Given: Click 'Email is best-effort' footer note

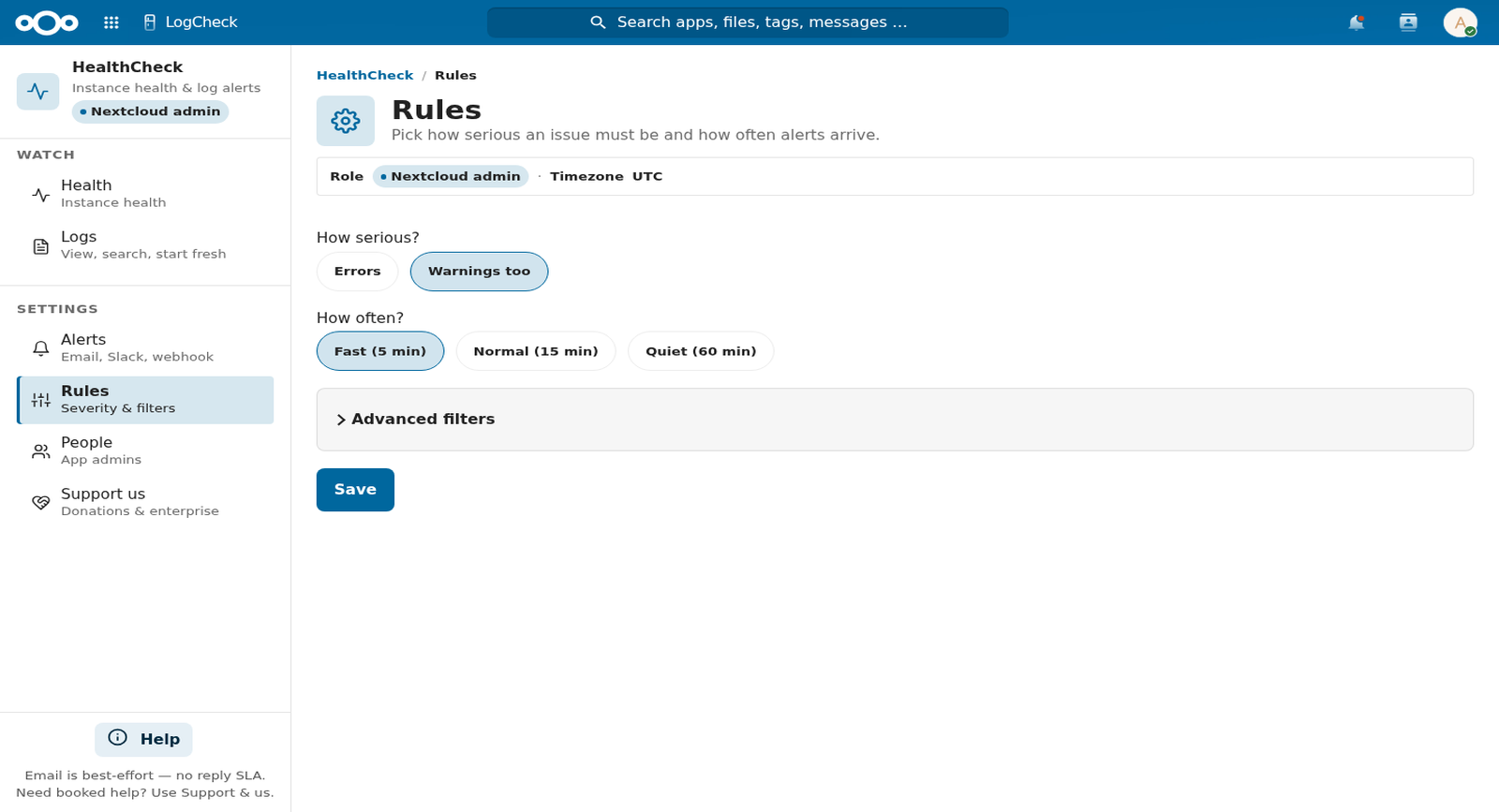Looking at the screenshot, I should (x=145, y=775).
